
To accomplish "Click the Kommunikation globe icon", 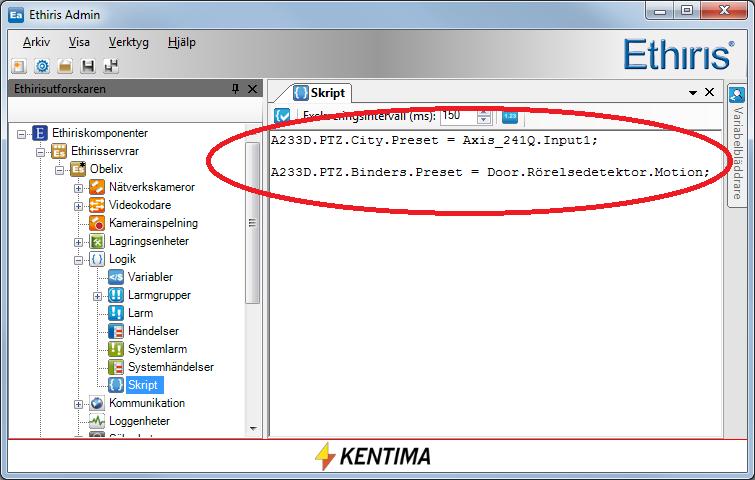I will 97,403.
